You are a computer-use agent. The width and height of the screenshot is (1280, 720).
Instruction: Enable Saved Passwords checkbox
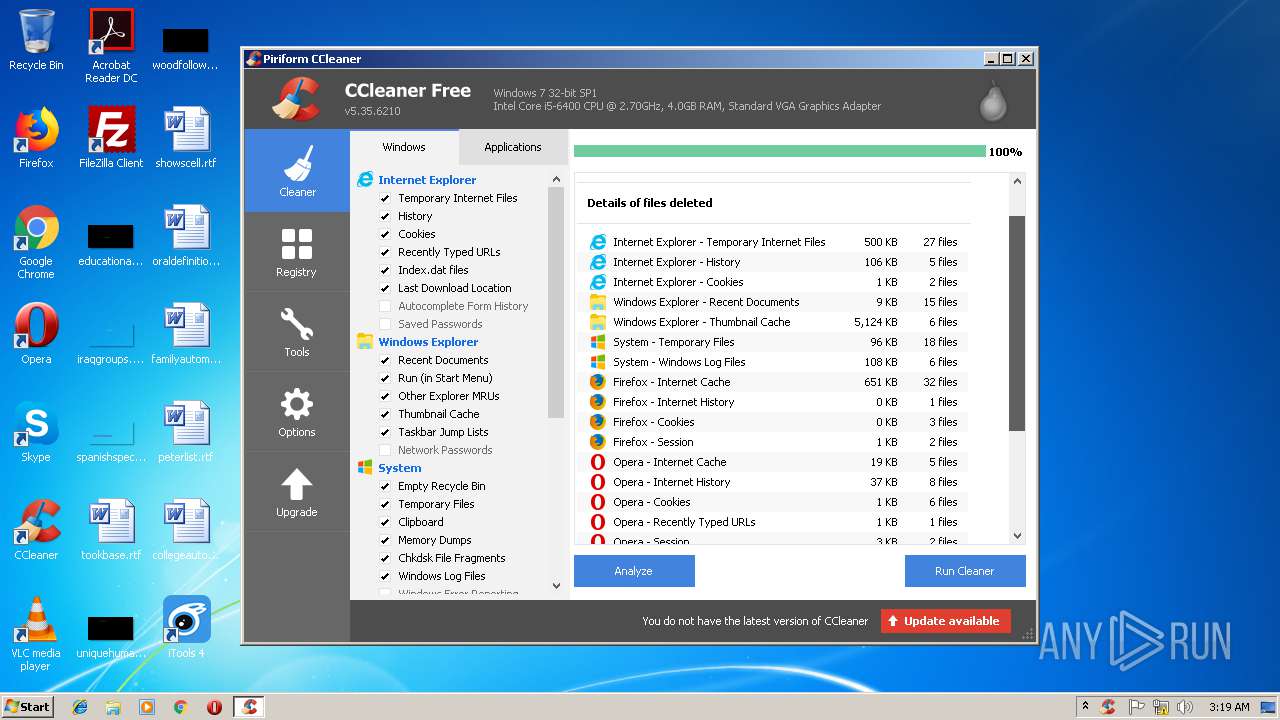click(x=385, y=324)
